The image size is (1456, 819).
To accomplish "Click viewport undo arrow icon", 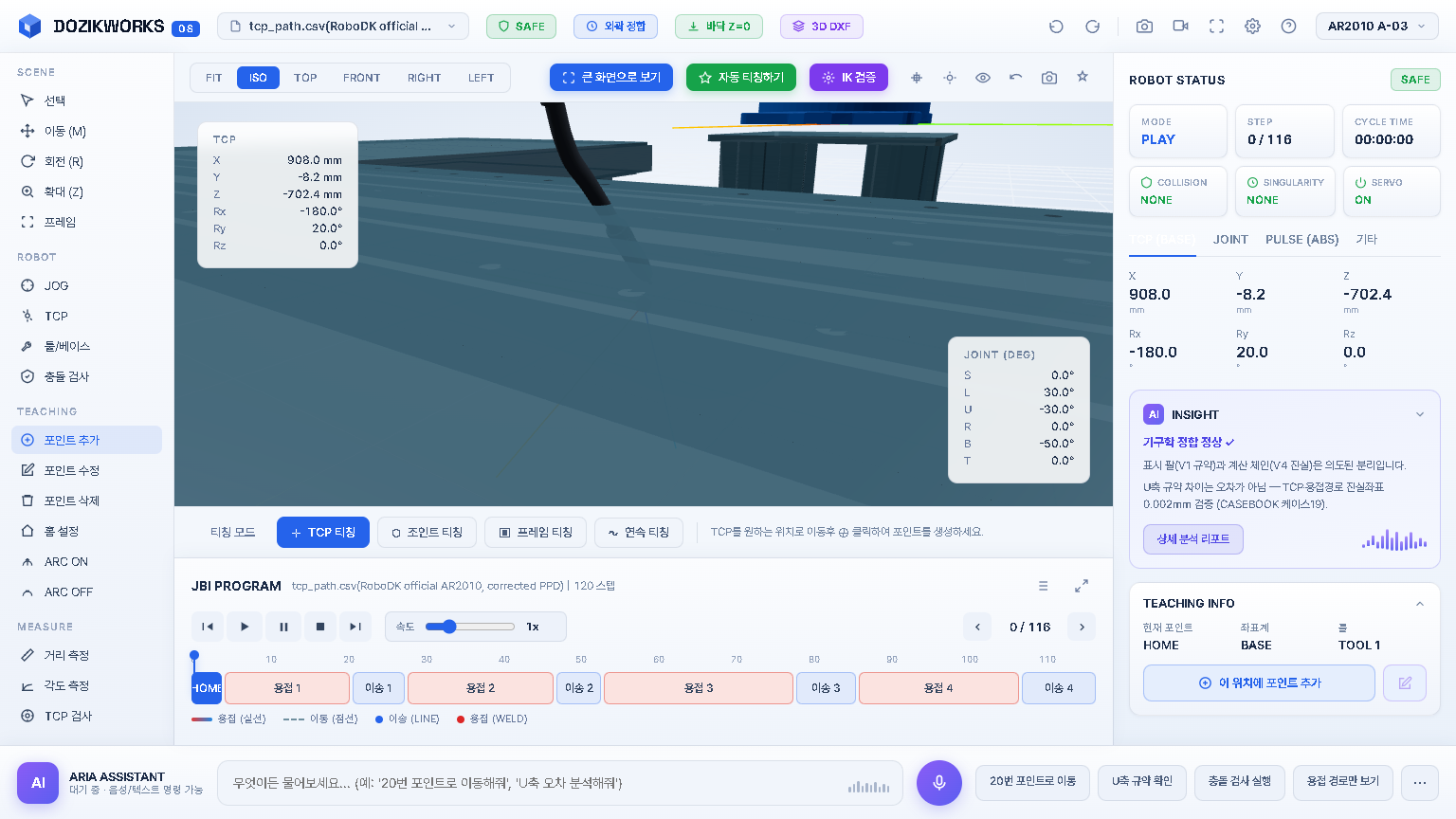I will [1016, 78].
